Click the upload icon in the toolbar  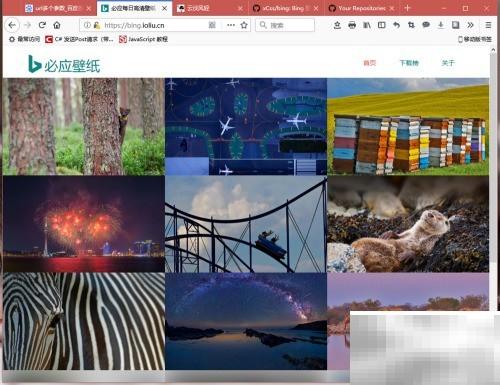[x=337, y=25]
